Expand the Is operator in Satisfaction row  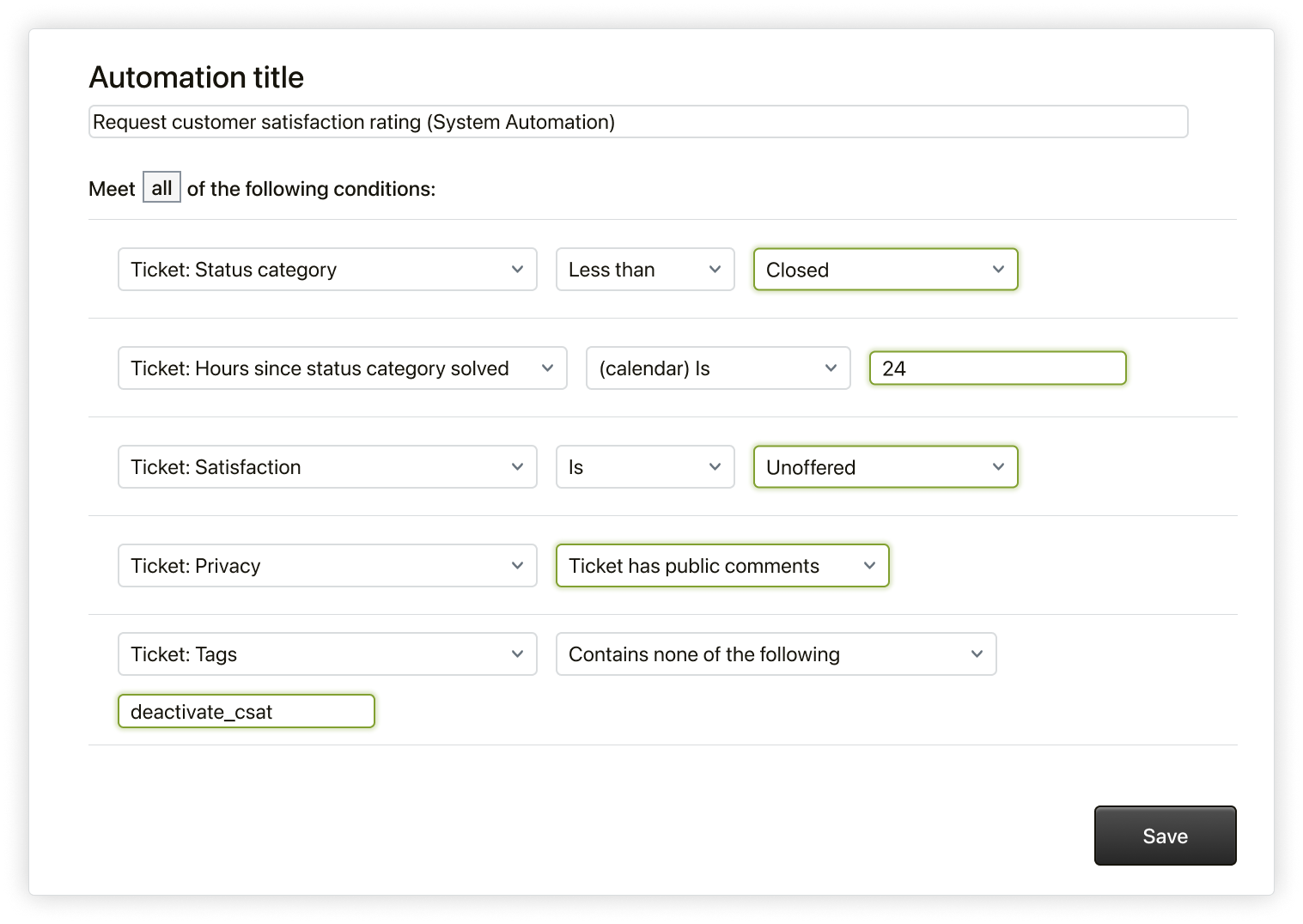644,467
